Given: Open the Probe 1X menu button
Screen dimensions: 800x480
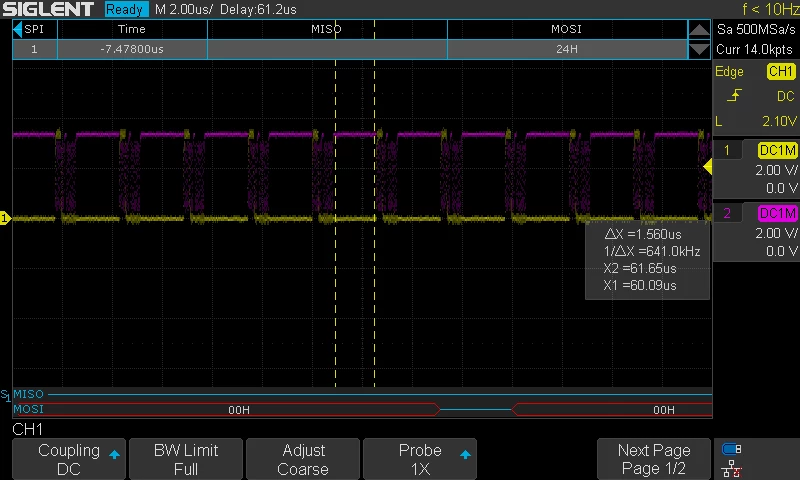Looking at the screenshot, I should point(420,459).
